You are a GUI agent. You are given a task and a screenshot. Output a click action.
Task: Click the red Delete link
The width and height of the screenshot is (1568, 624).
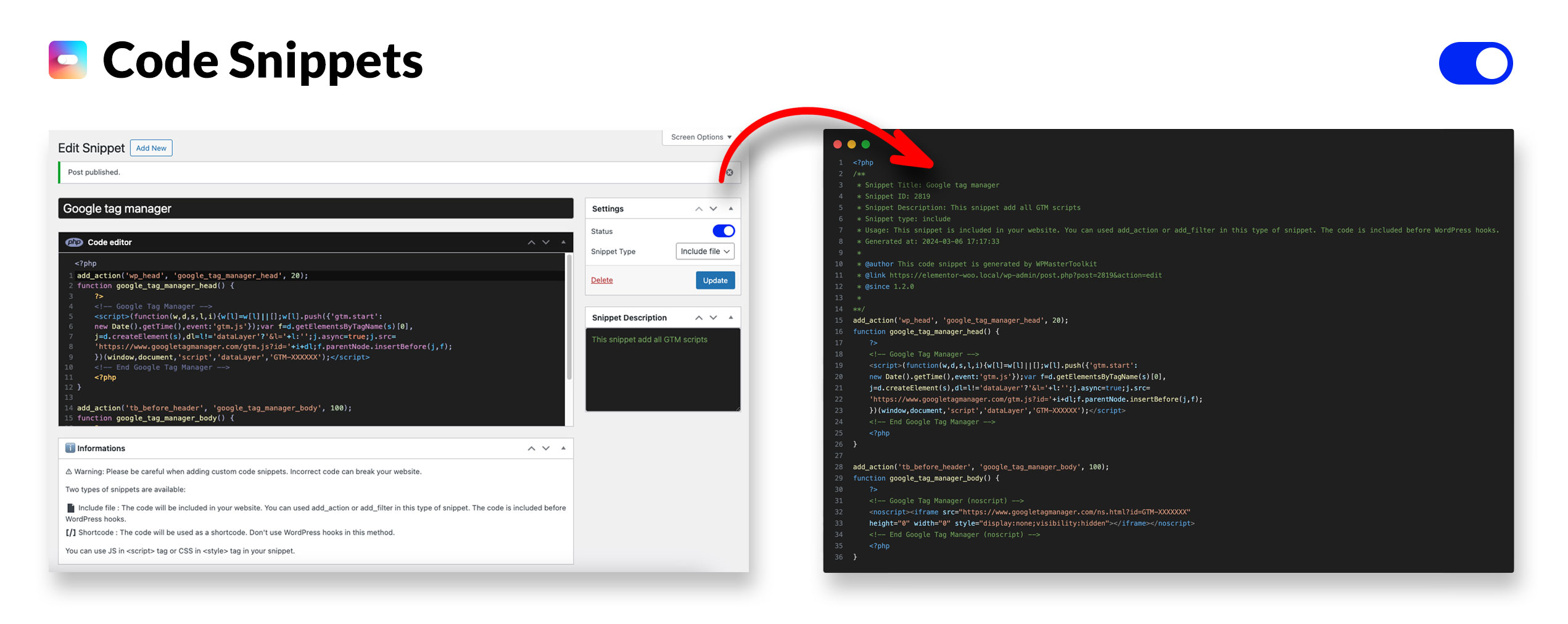602,280
